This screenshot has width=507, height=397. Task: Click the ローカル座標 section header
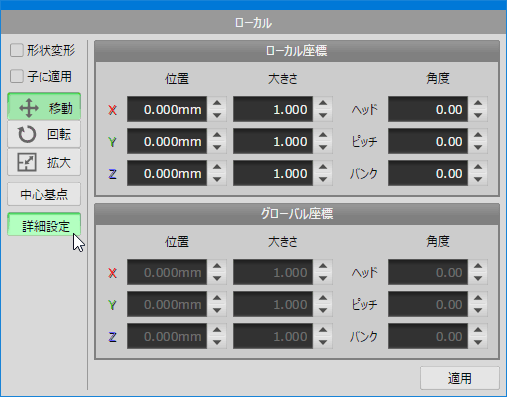click(297, 51)
